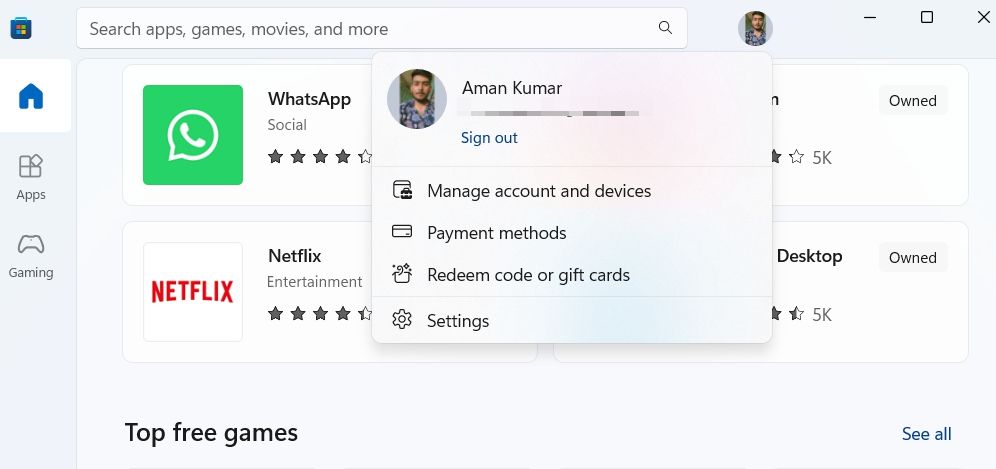Click the WhatsApp app icon
This screenshot has height=469, width=996.
pyautogui.click(x=193, y=135)
